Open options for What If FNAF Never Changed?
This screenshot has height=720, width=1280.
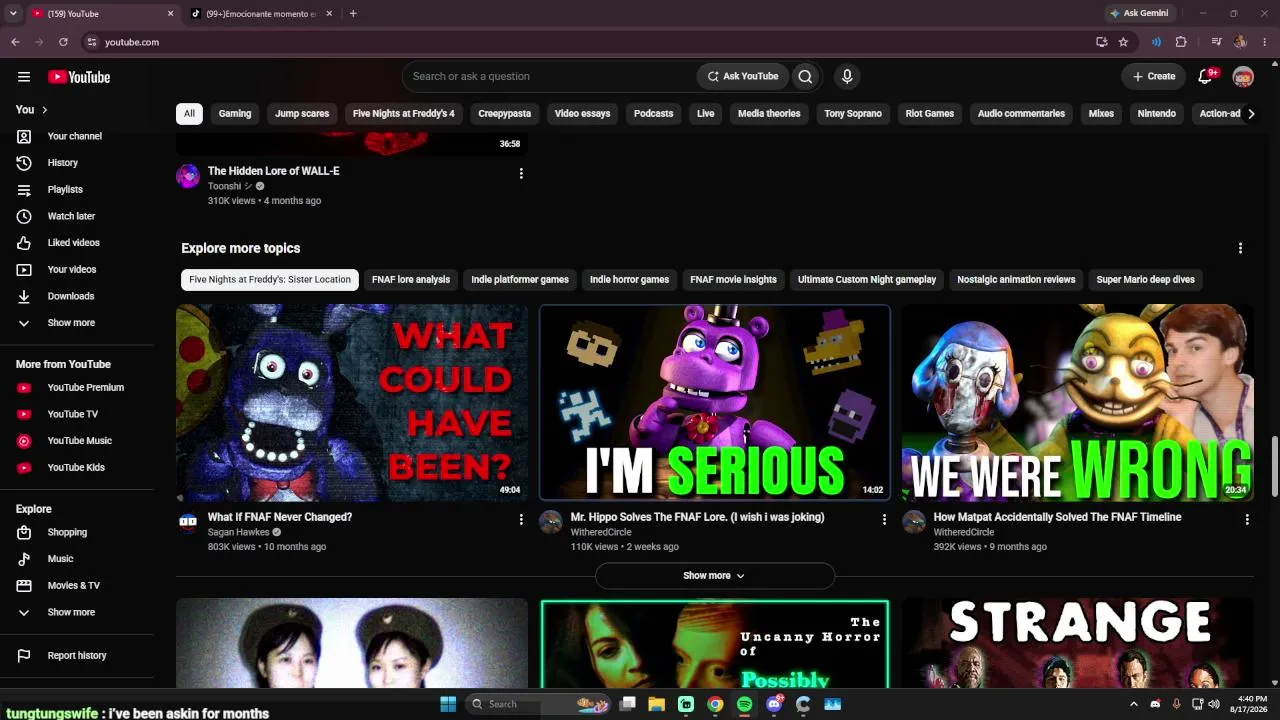click(x=521, y=520)
